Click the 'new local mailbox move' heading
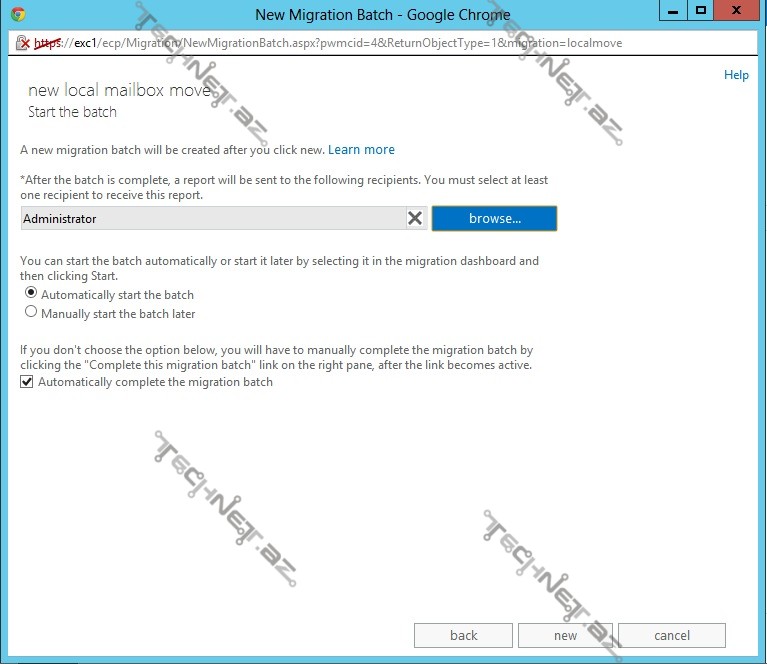Viewport: 767px width, 664px height. tap(118, 91)
